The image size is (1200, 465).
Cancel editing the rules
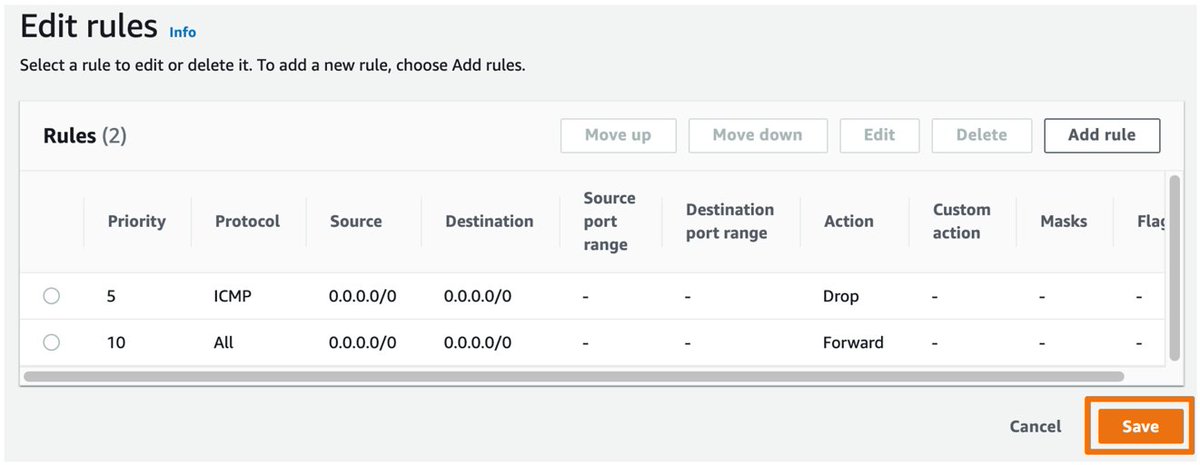[x=1035, y=427]
